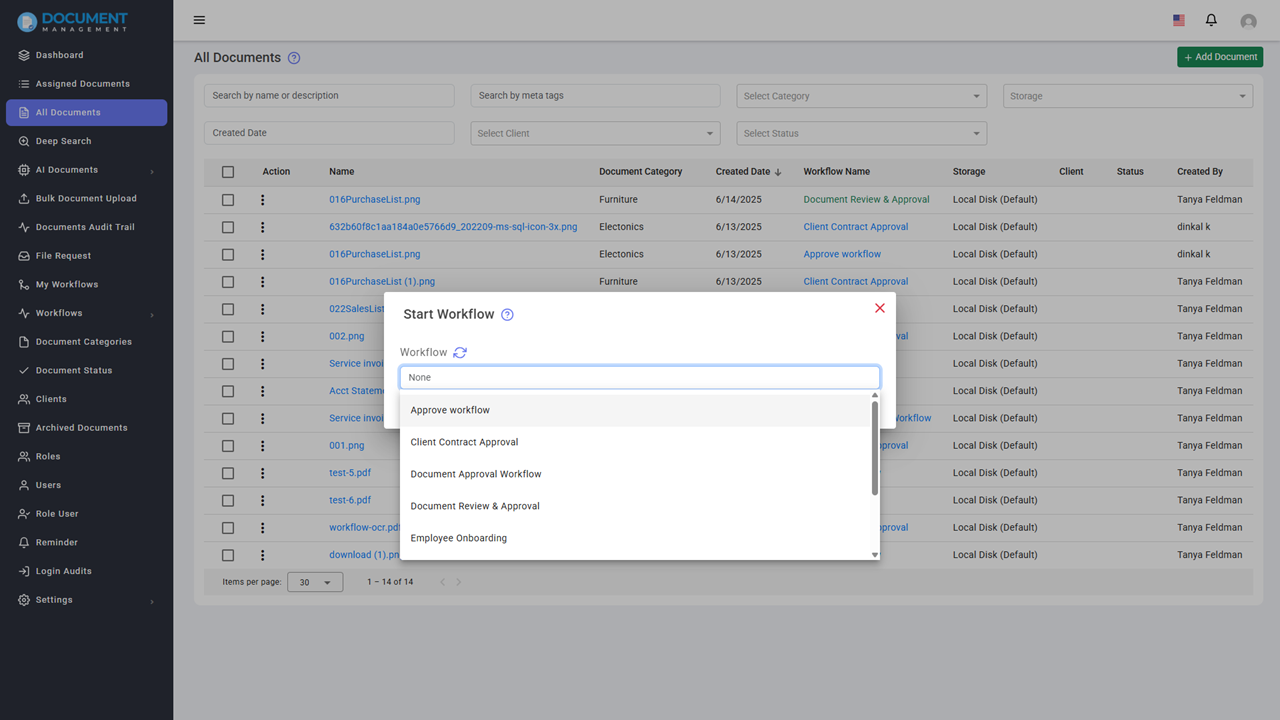
Task: Open the test-5.pdf document link
Action: [x=350, y=473]
